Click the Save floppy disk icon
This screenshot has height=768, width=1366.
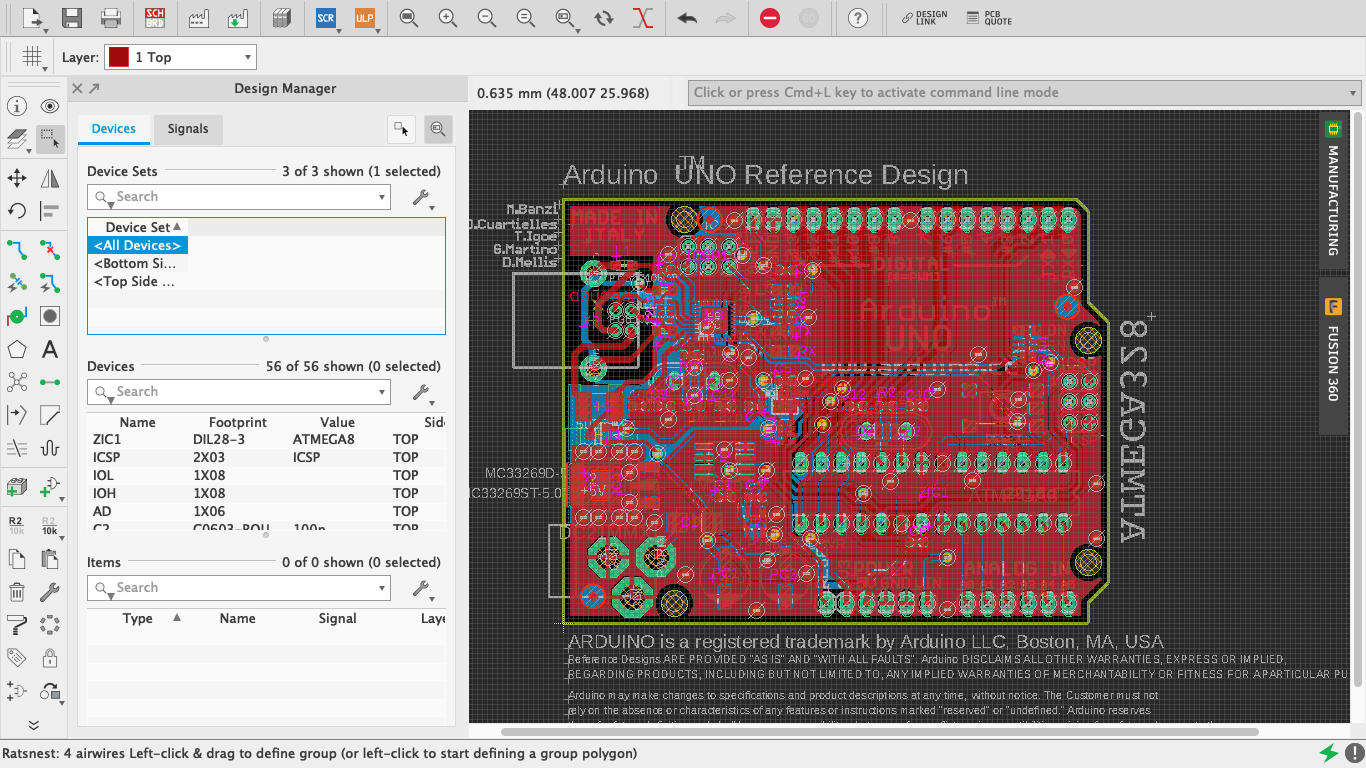coord(72,18)
